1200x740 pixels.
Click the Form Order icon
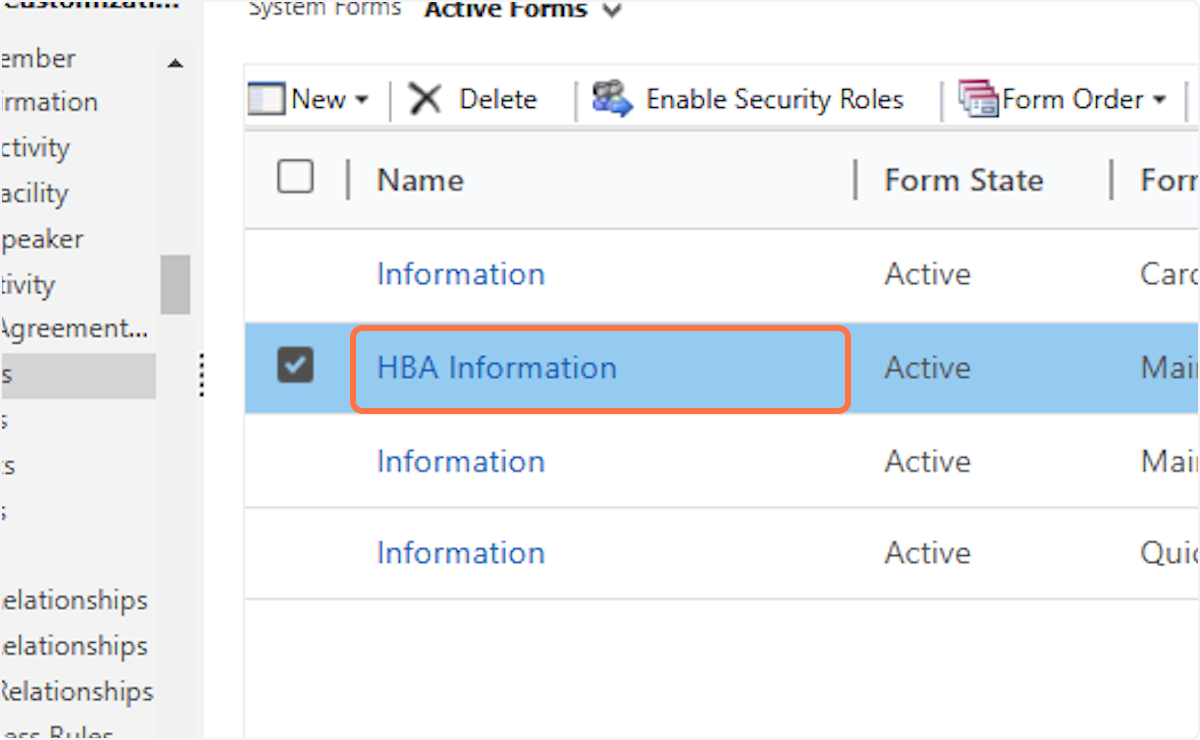click(x=979, y=99)
